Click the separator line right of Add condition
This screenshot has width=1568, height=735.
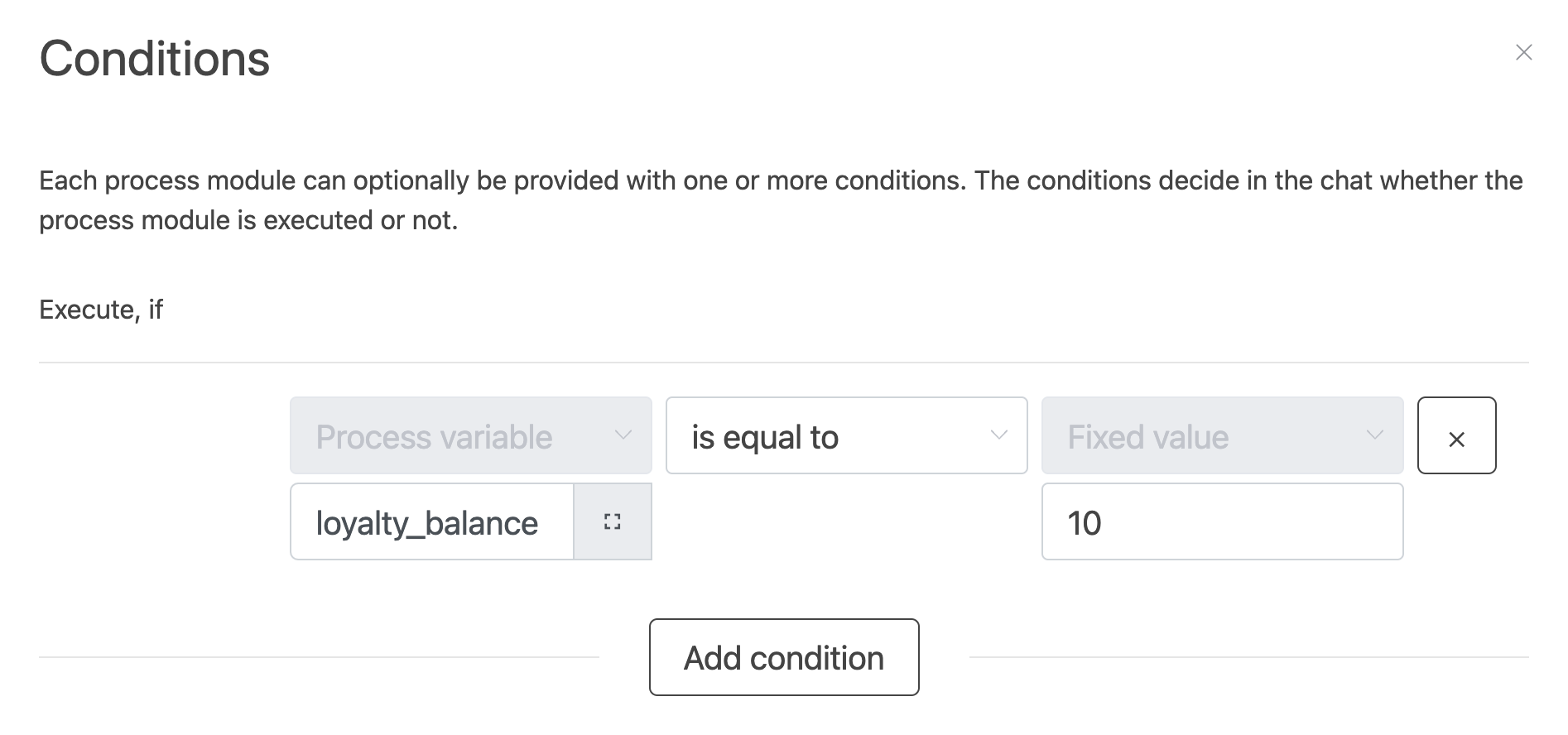[1248, 657]
